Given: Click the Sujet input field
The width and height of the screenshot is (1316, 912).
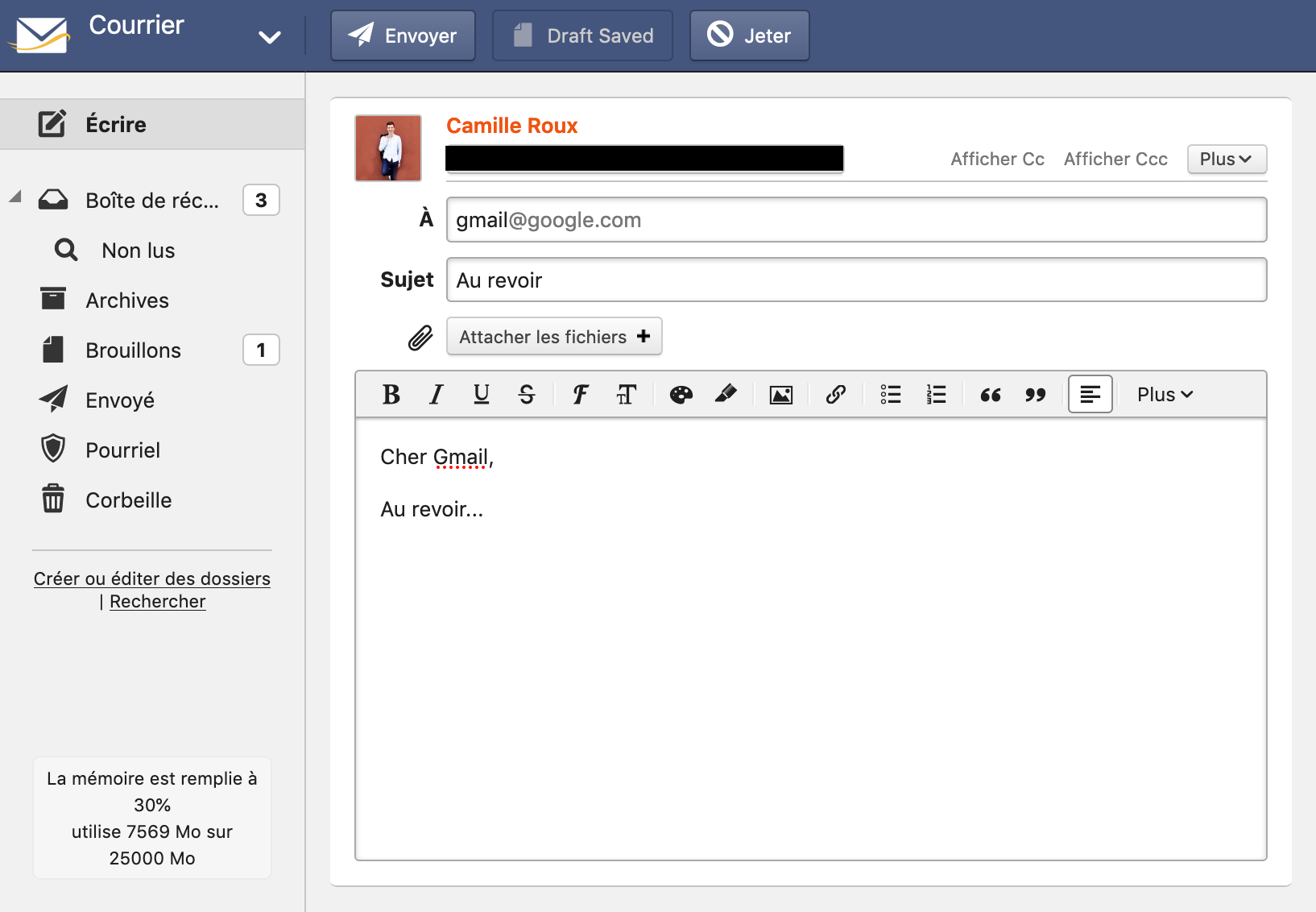Looking at the screenshot, I should point(856,280).
